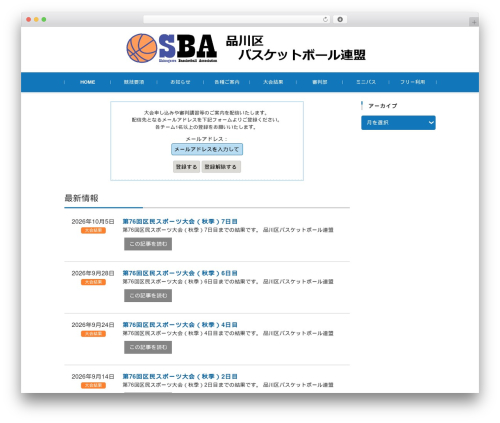Click the browser address bar

pyautogui.click(x=236, y=19)
